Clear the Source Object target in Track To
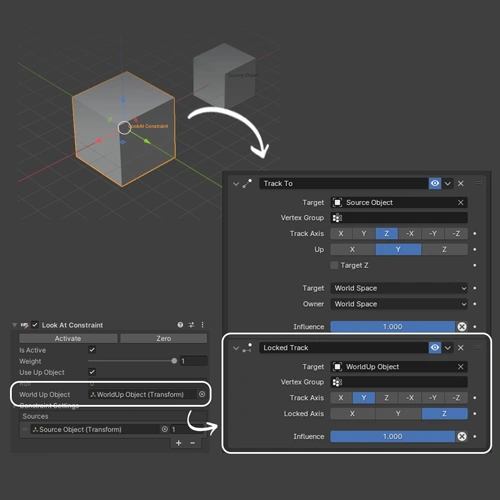 click(x=461, y=202)
